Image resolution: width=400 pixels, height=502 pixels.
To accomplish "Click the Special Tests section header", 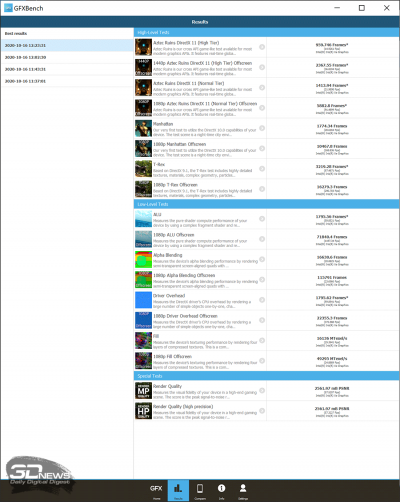I will point(266,376).
